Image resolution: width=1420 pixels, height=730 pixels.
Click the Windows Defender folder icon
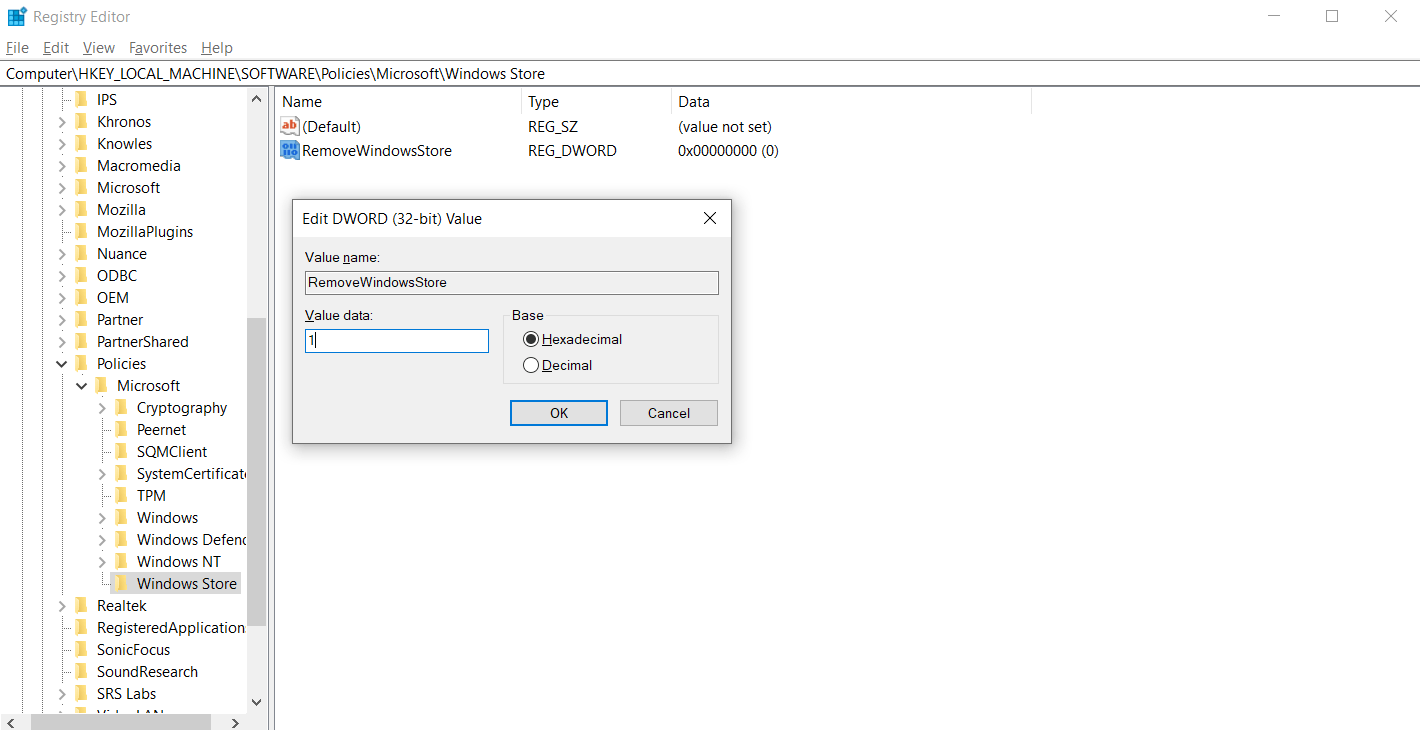tap(122, 539)
